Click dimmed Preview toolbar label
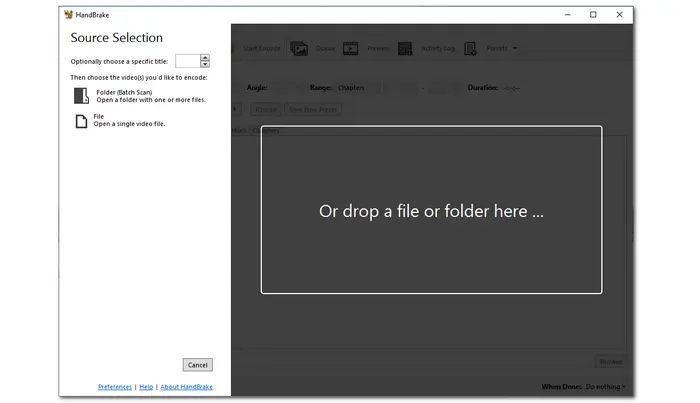Image resolution: width=700 pixels, height=403 pixels. point(379,48)
